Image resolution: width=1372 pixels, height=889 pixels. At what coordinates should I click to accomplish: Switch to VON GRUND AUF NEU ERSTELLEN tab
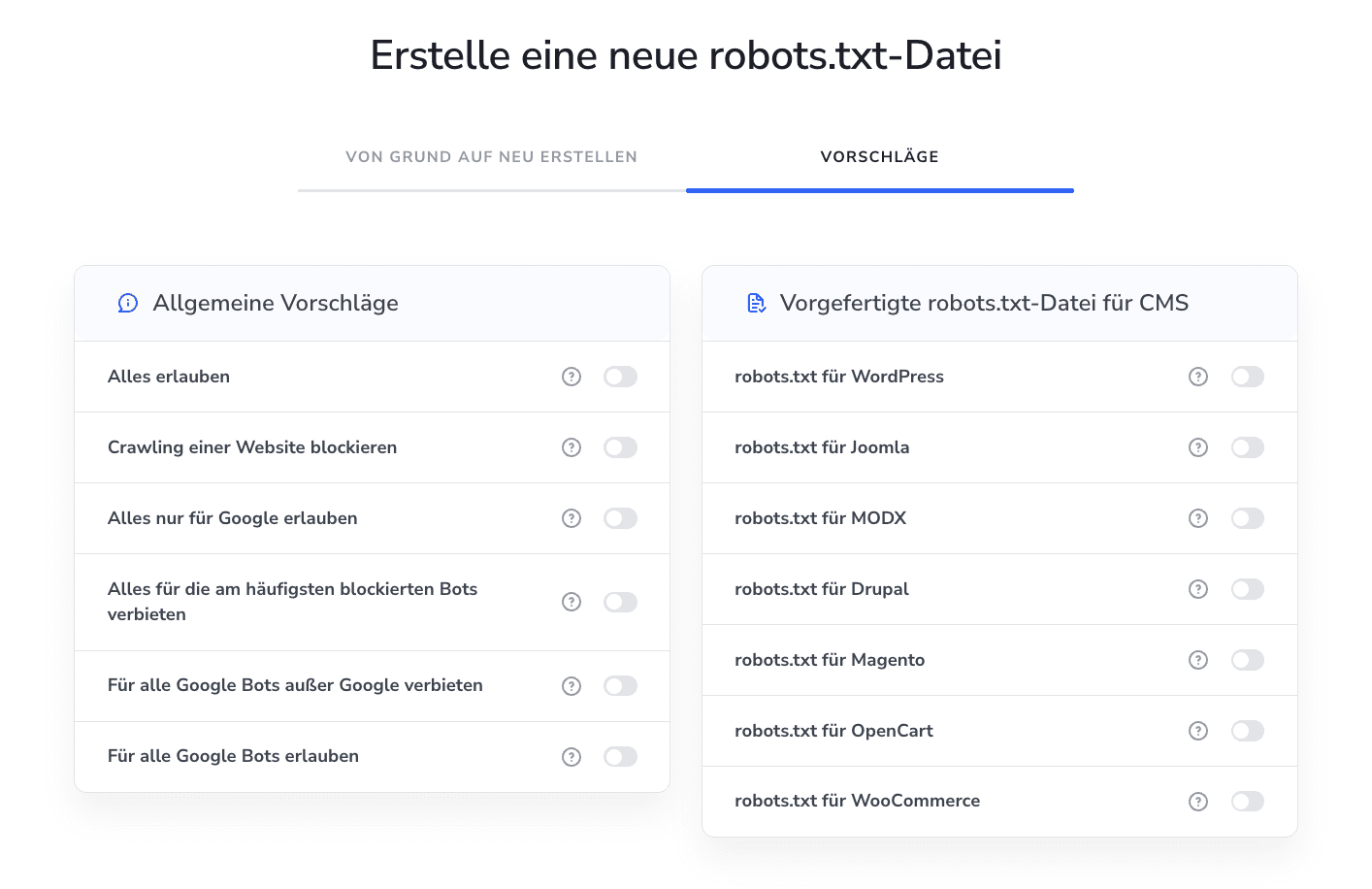(490, 156)
